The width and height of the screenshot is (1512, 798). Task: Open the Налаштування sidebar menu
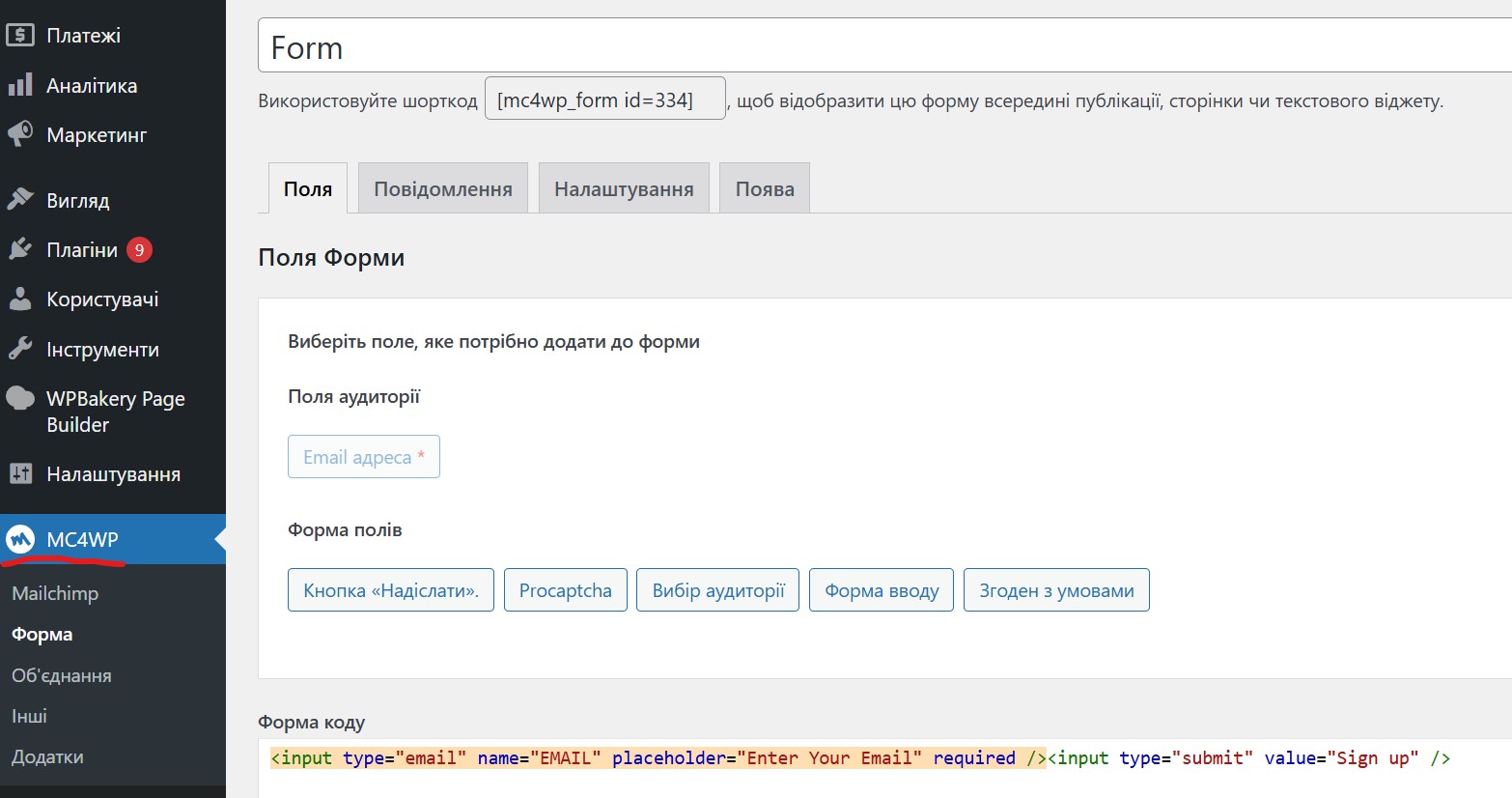point(113,473)
